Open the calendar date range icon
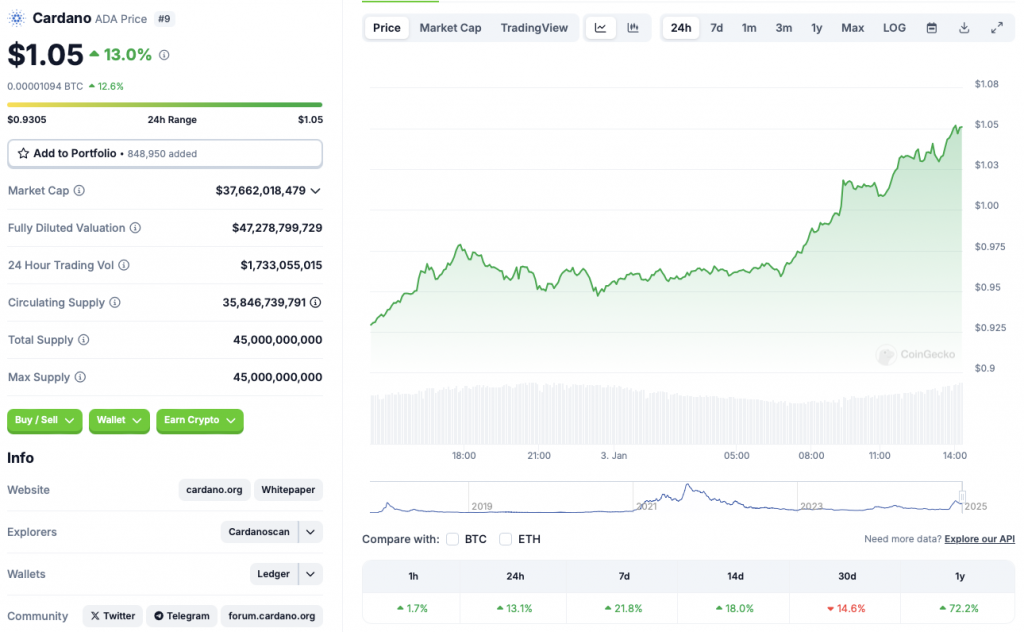This screenshot has width=1024, height=632. [932, 27]
